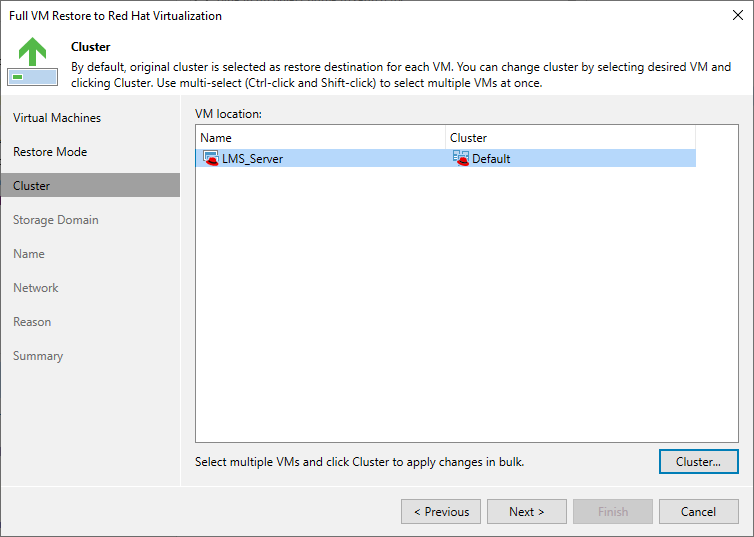Open the Network step in sidebar
Viewport: 754px width, 537px height.
click(x=36, y=288)
